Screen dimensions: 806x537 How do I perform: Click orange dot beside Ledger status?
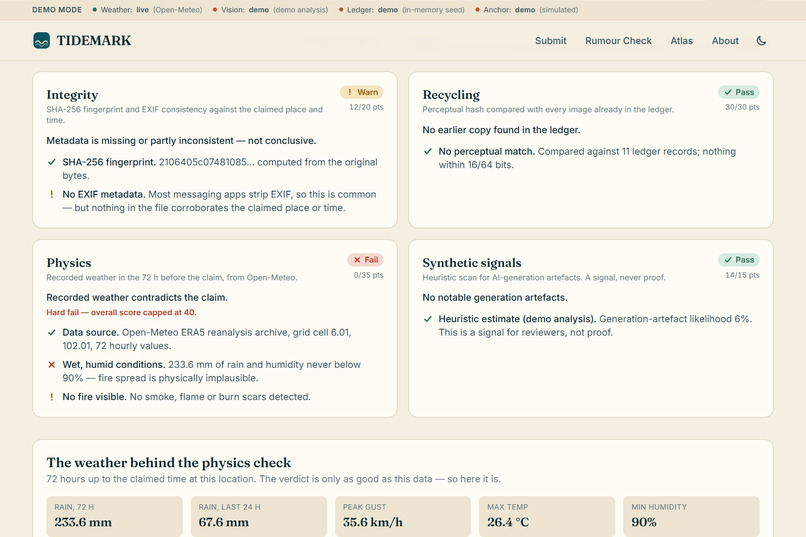tap(341, 10)
